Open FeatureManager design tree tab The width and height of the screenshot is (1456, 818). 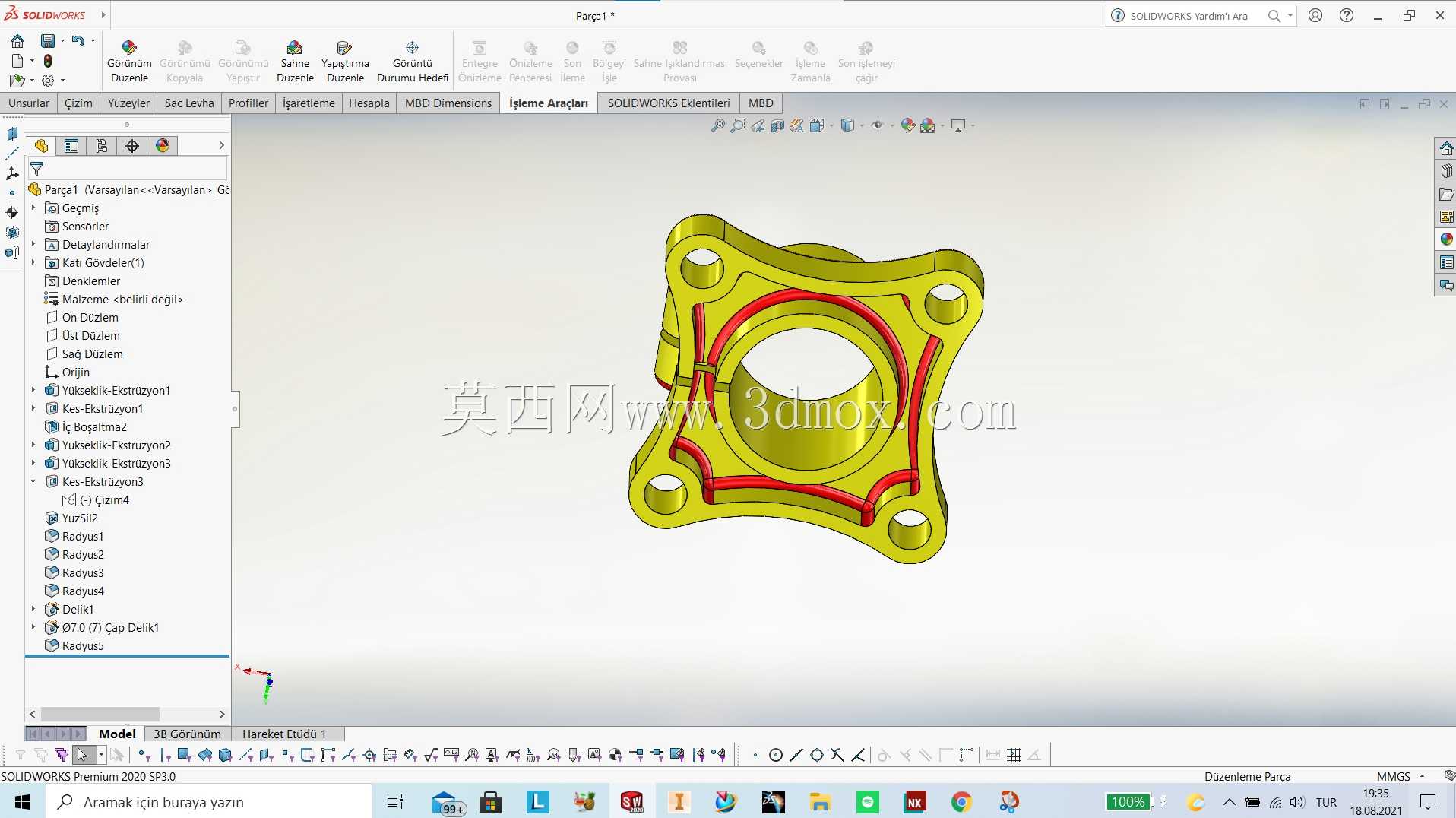41,146
